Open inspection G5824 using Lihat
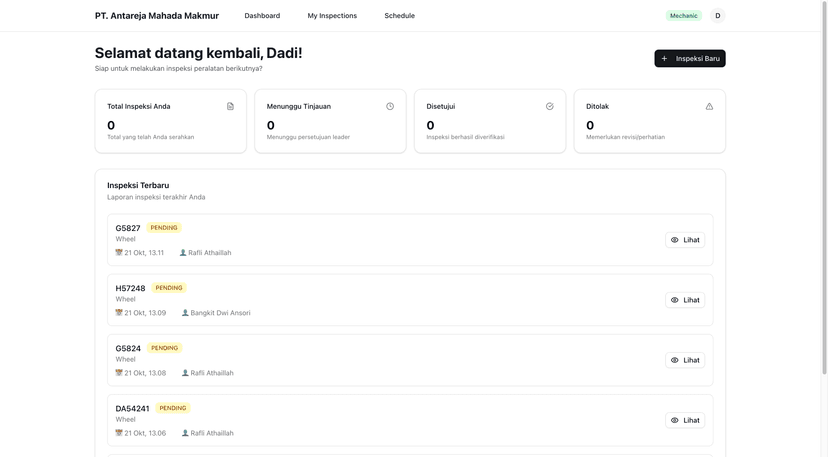 pyautogui.click(x=685, y=360)
